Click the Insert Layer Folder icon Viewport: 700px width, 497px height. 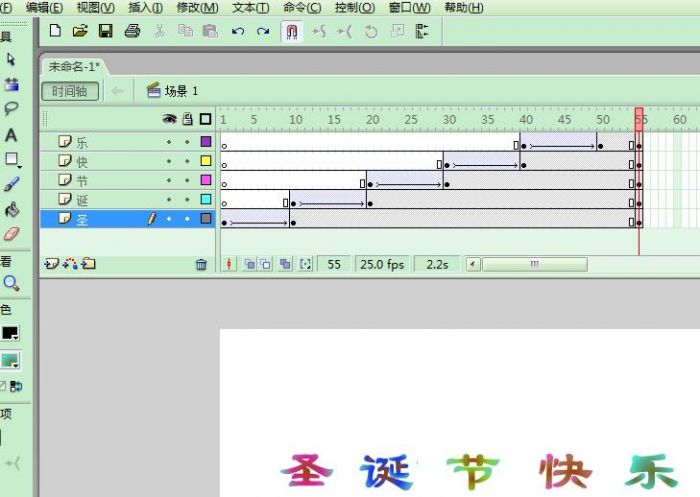[x=88, y=264]
